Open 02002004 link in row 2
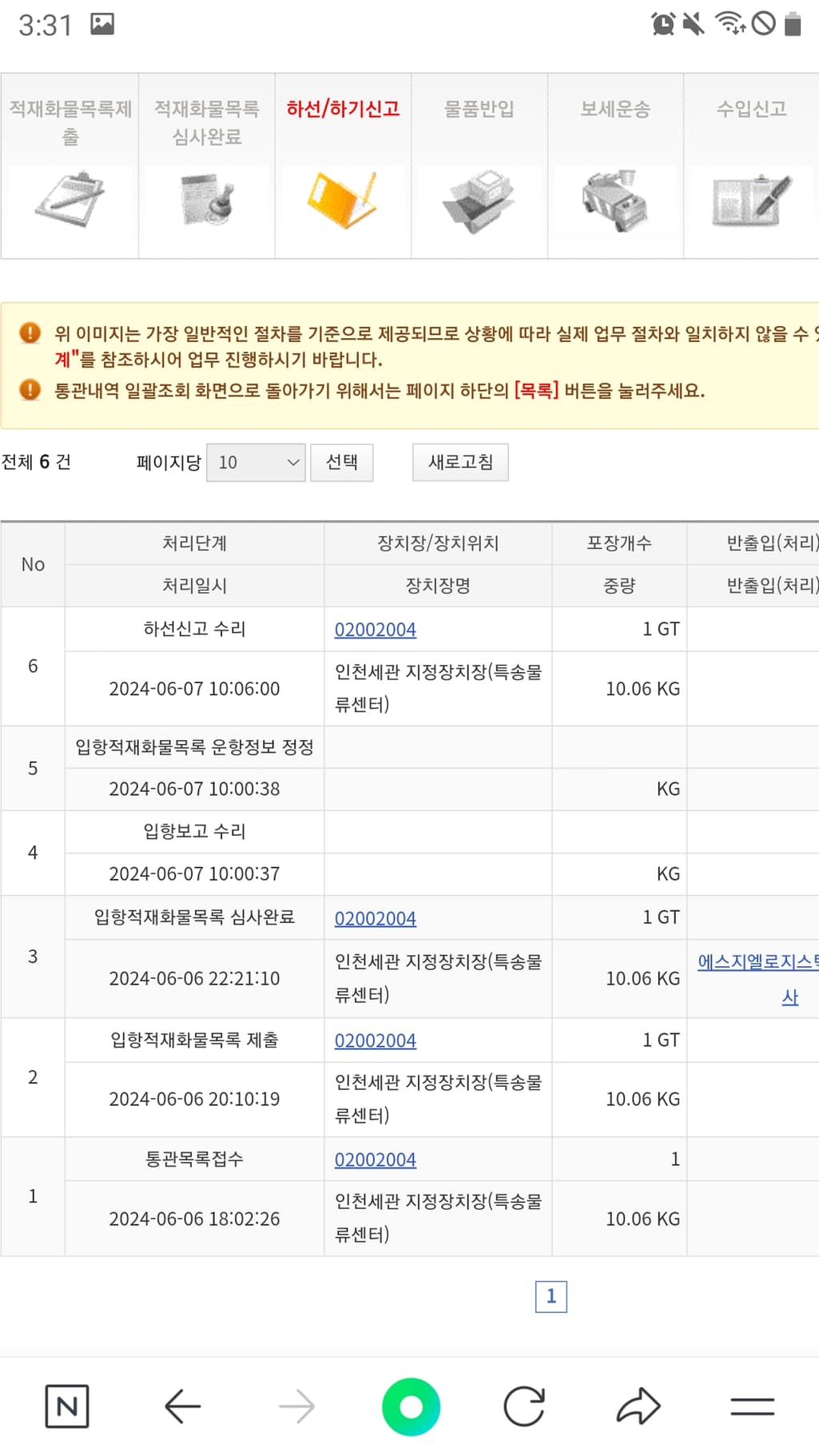The image size is (819, 1456). pos(375,1041)
